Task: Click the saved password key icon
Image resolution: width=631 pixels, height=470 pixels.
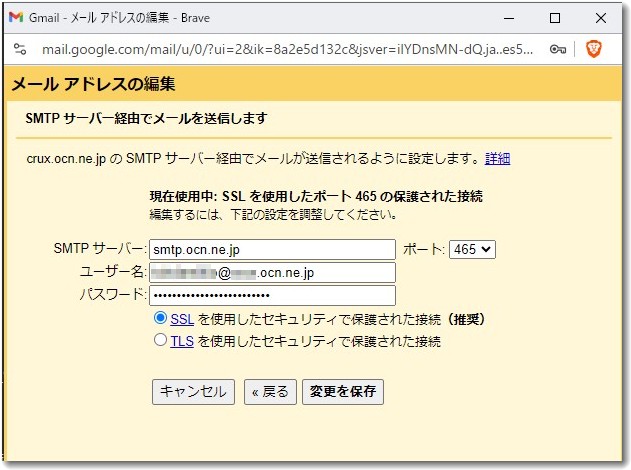Action: pos(558,49)
